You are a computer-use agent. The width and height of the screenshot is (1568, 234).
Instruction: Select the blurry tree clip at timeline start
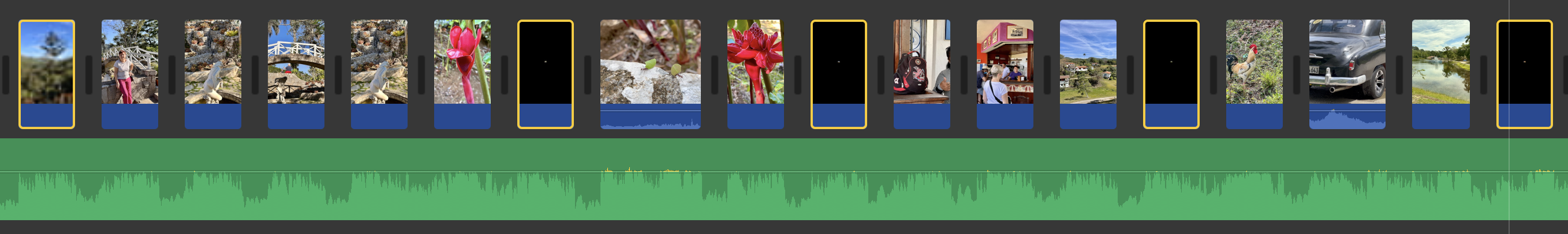click(47, 74)
